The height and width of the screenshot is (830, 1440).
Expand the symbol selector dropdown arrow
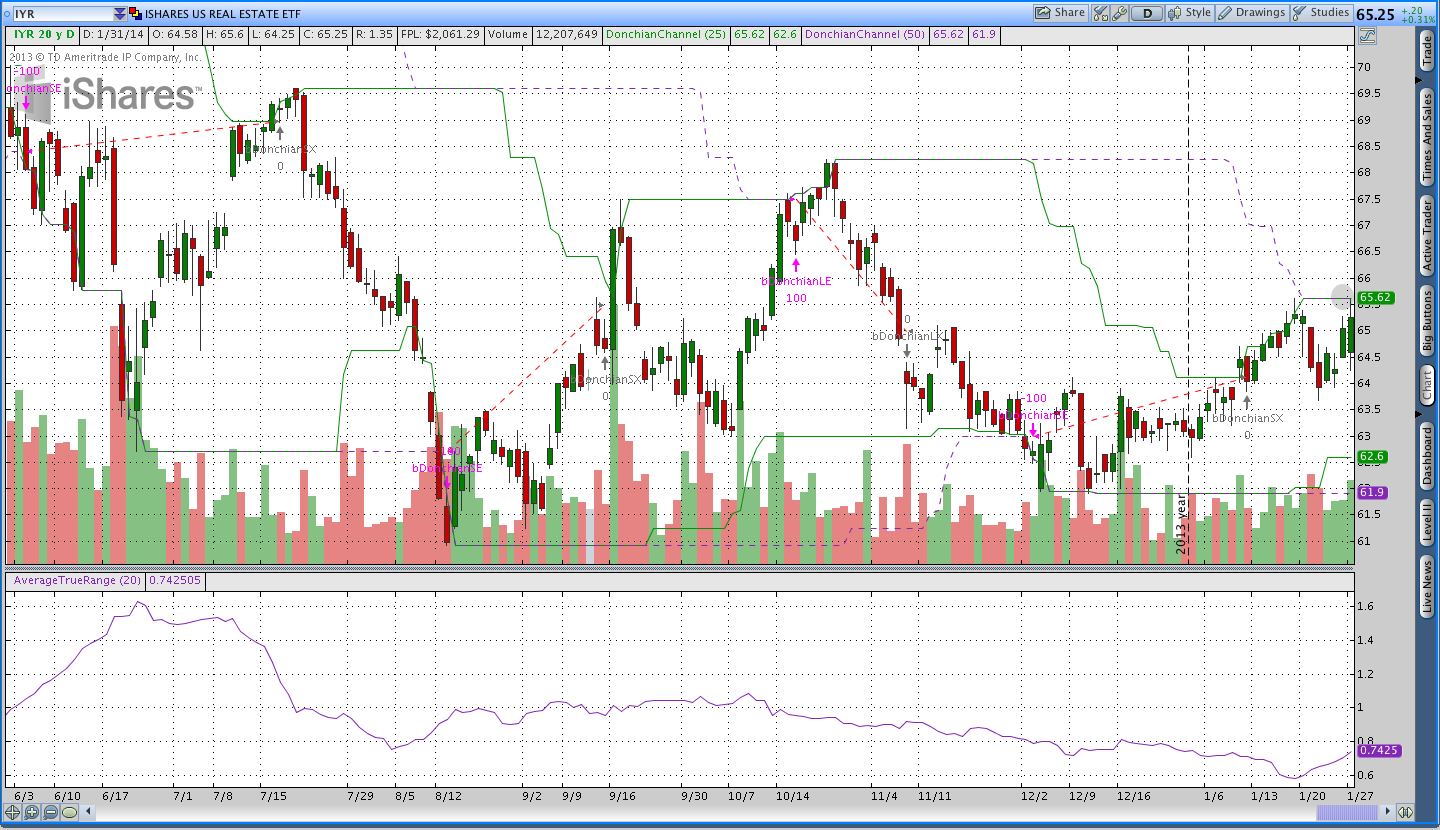coord(120,14)
